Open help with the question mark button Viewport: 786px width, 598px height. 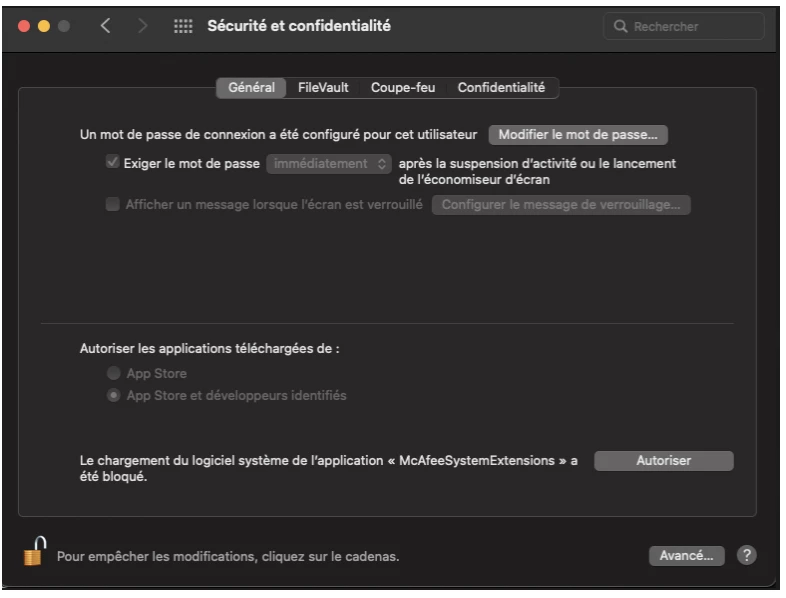[x=746, y=555]
